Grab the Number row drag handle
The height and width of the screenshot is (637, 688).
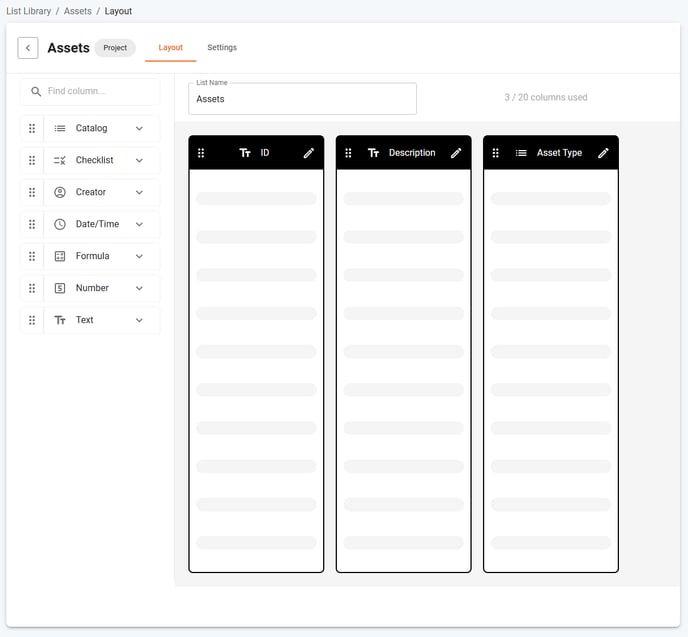coord(32,288)
